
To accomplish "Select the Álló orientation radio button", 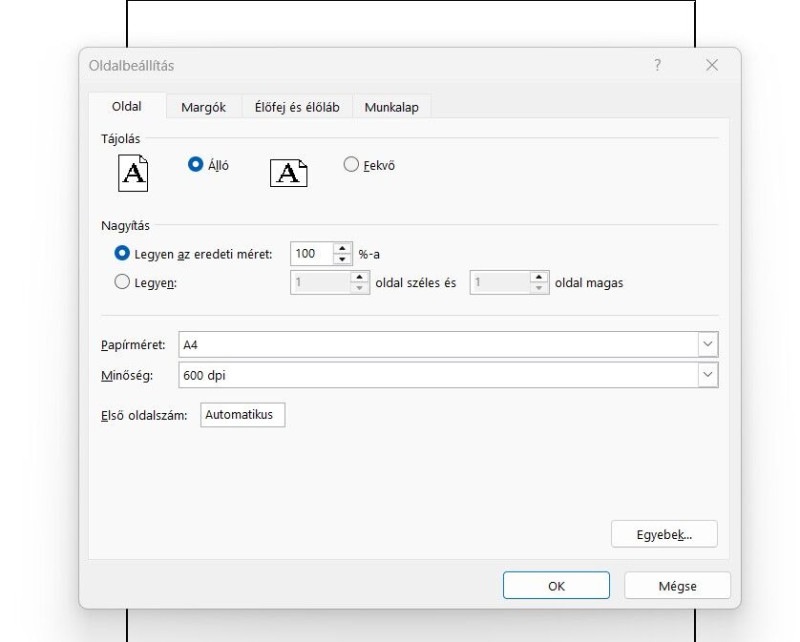I will pyautogui.click(x=195, y=164).
